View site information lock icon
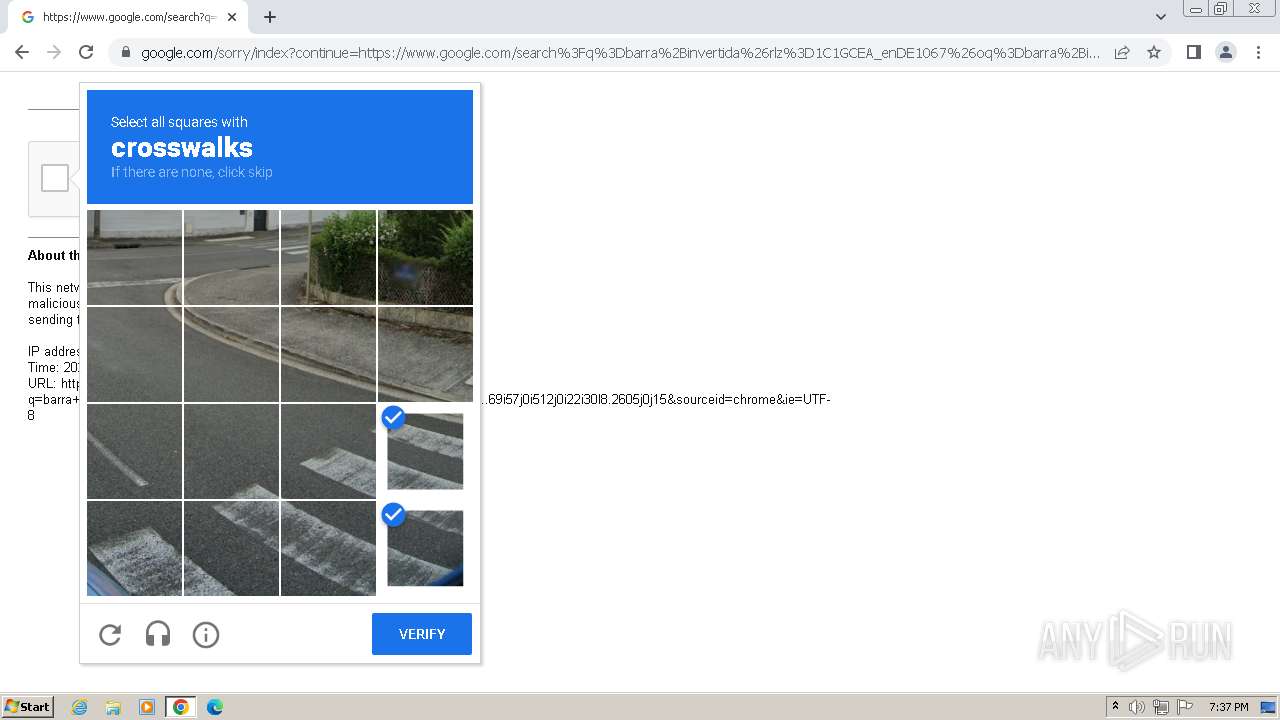 click(125, 52)
